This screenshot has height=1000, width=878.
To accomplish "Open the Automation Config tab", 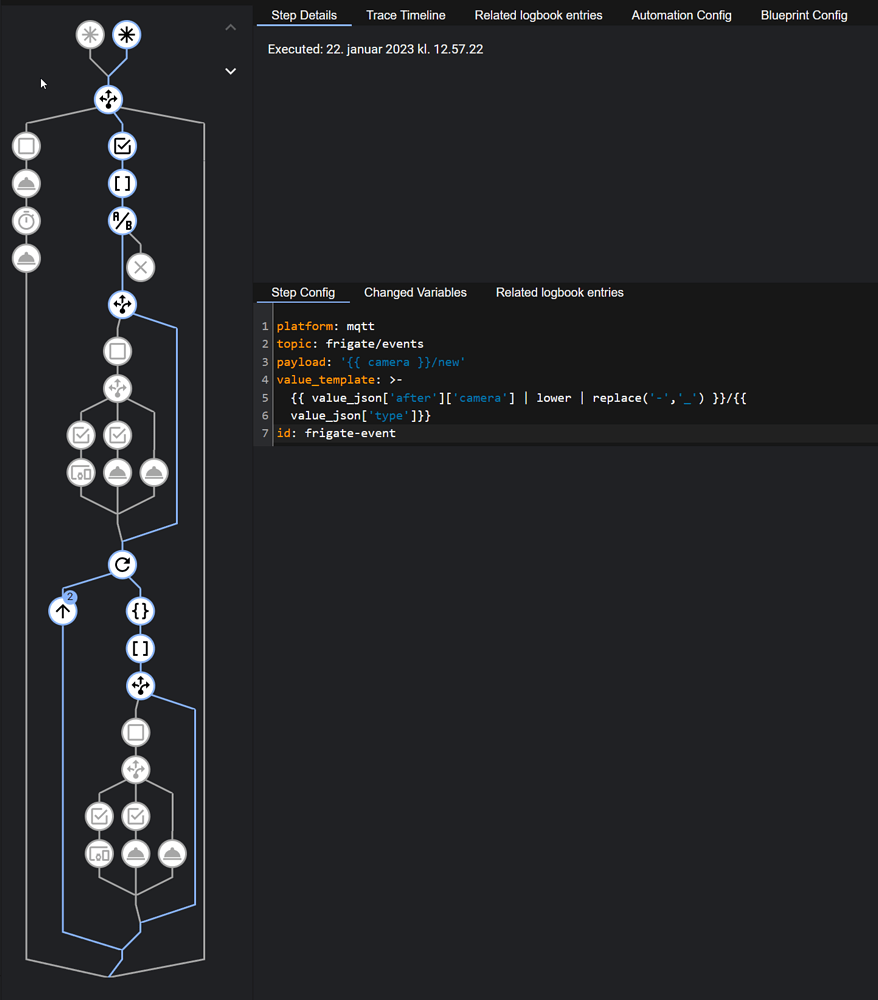I will (x=681, y=15).
